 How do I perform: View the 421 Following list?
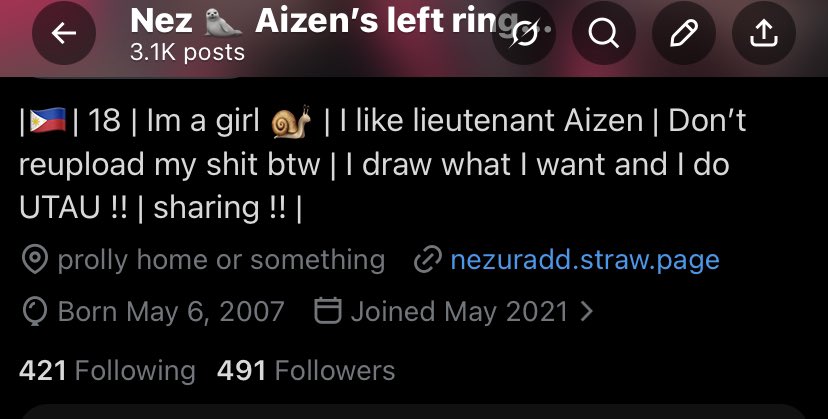(x=107, y=370)
